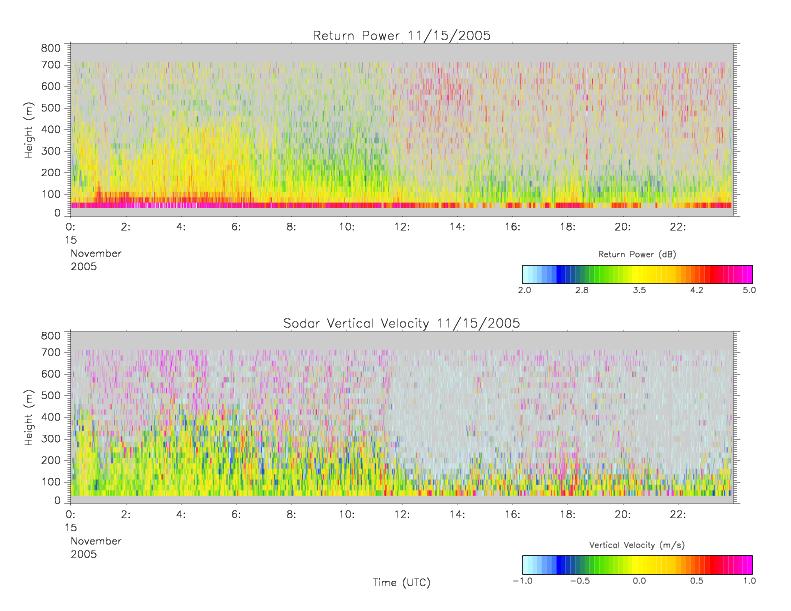Image resolution: width=791 pixels, height=611 pixels.
Task: Click the "4:" time tick under Vertical Velocity plot
Action: click(181, 515)
